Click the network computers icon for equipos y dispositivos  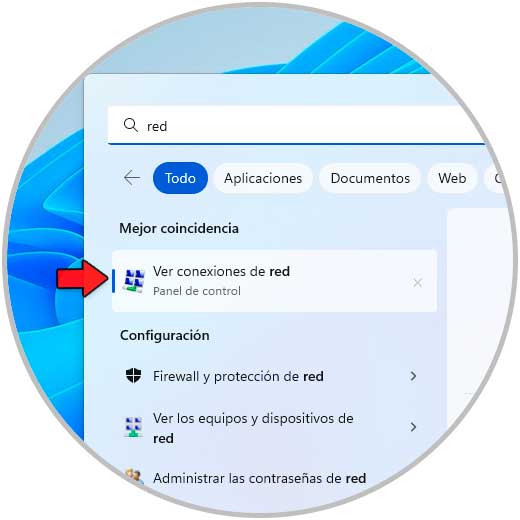click(x=133, y=427)
